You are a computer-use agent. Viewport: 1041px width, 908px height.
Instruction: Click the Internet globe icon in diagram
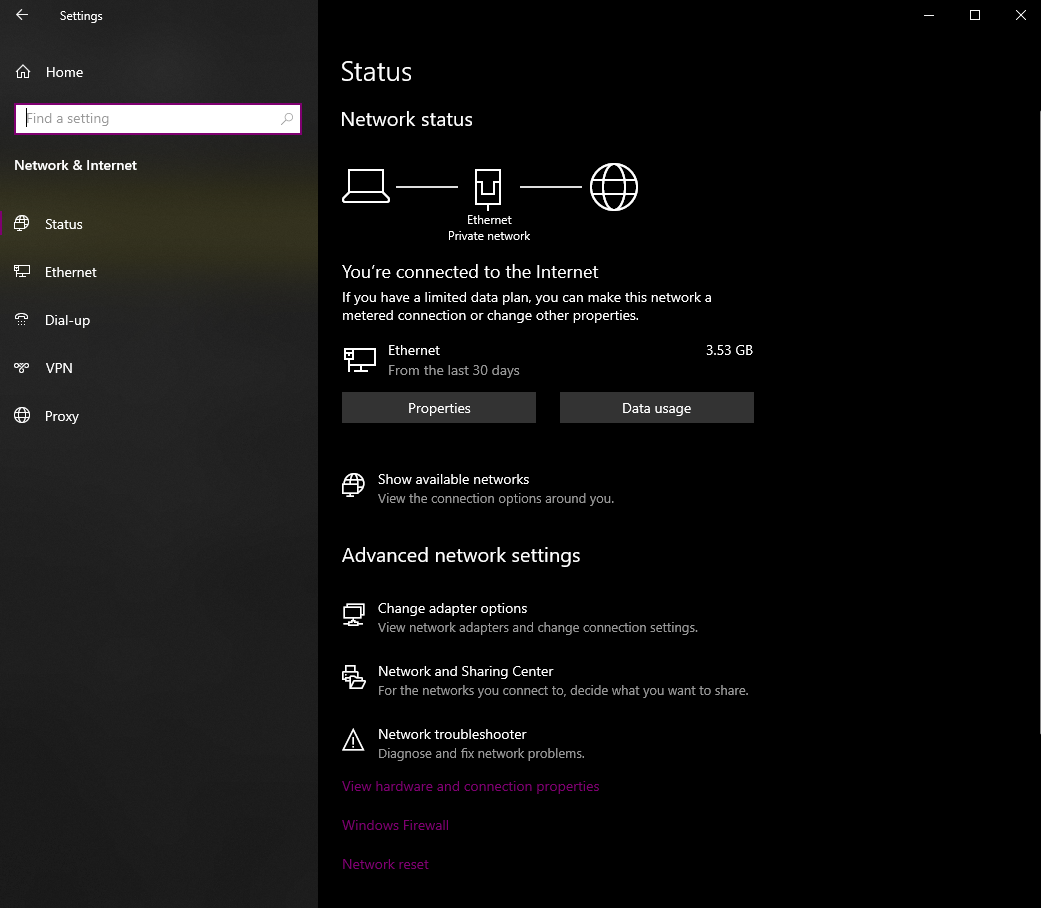(614, 187)
